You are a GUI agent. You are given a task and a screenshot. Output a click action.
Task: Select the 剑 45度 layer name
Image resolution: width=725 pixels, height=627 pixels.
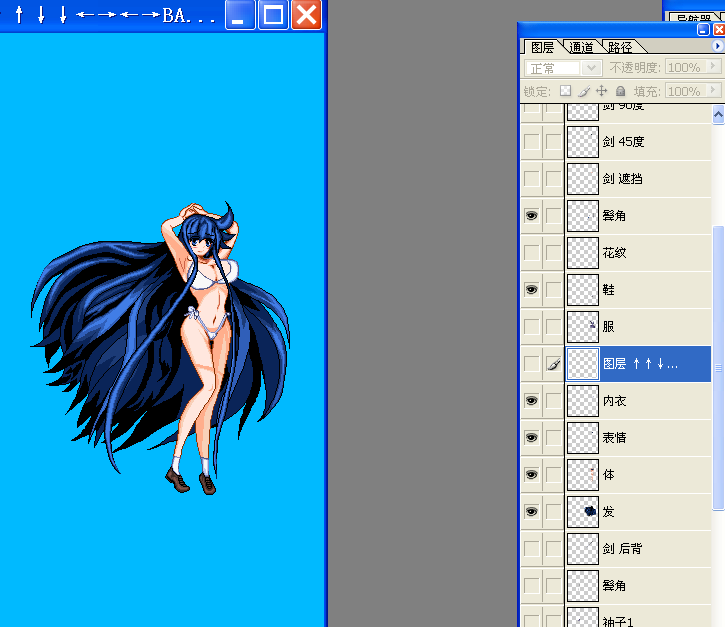click(623, 142)
